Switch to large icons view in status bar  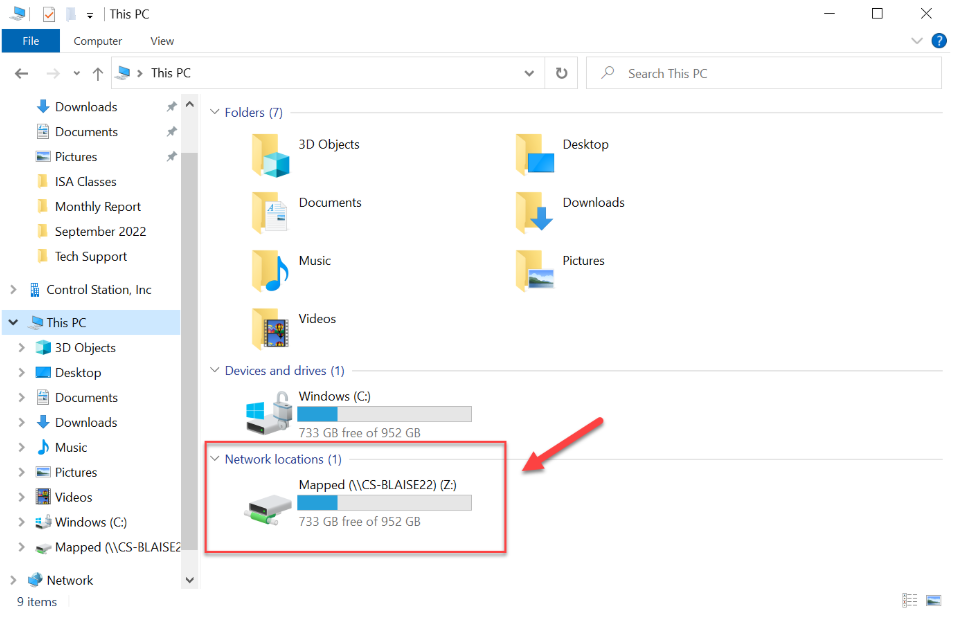(x=933, y=601)
